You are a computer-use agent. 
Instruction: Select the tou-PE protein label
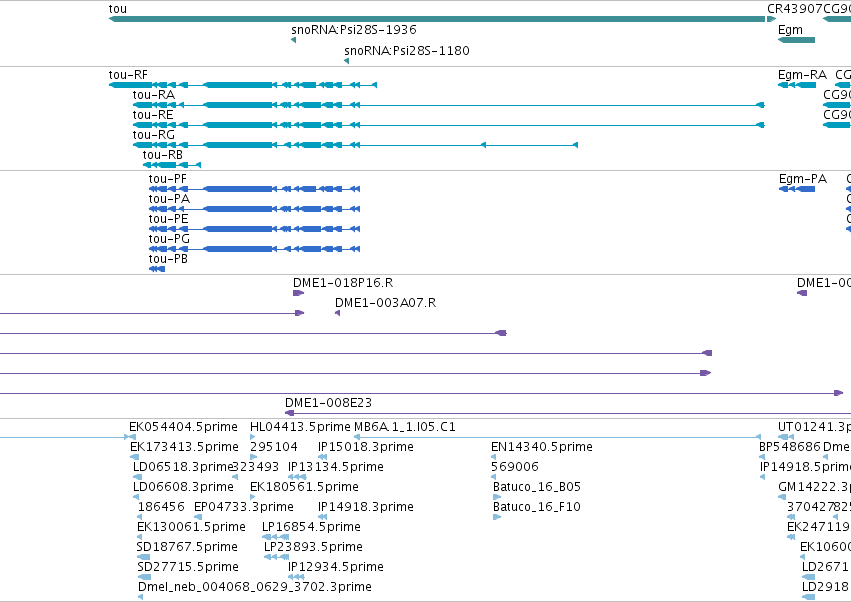pos(169,219)
